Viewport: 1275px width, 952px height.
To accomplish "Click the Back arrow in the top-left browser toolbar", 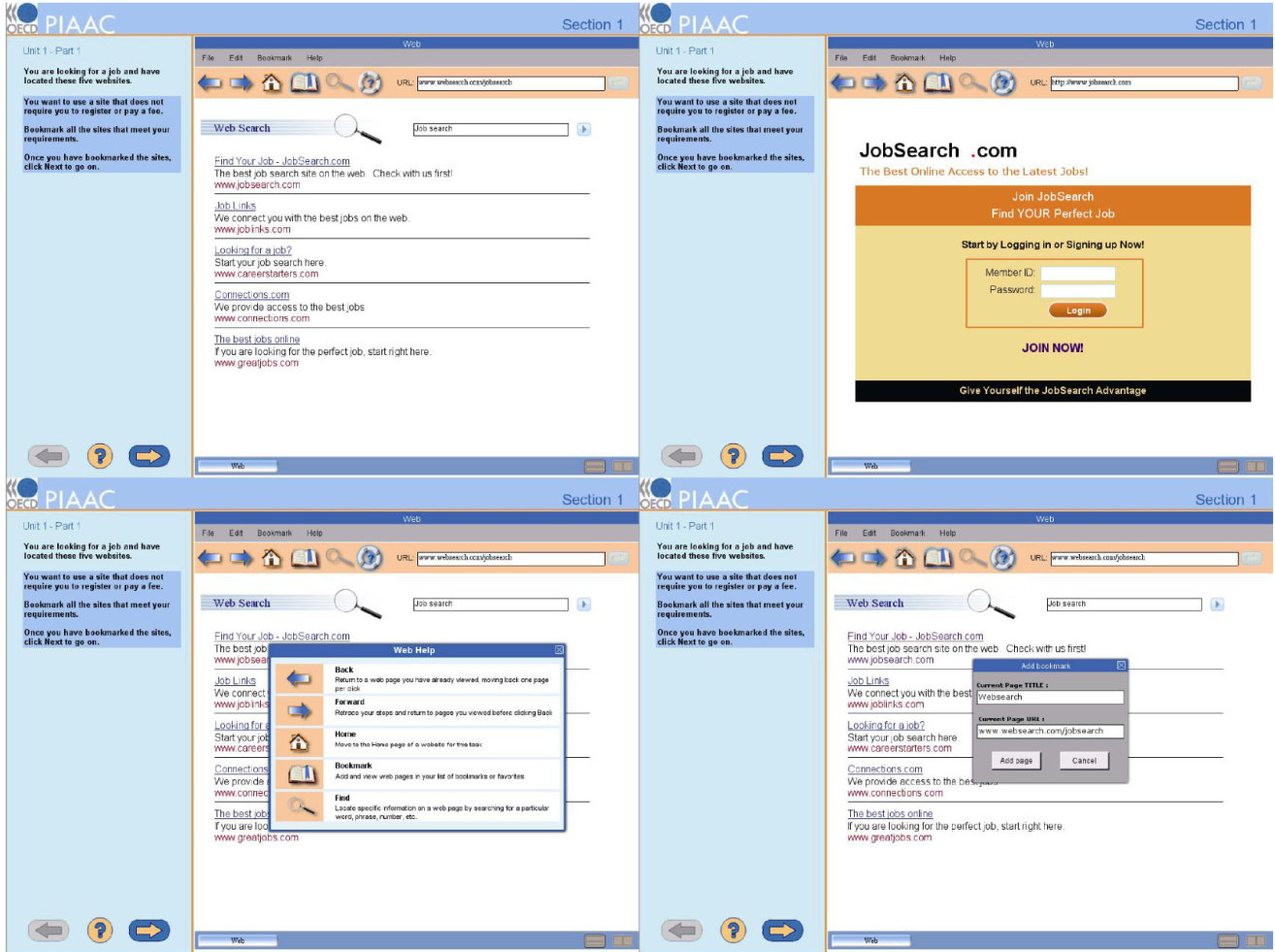I will coord(210,83).
